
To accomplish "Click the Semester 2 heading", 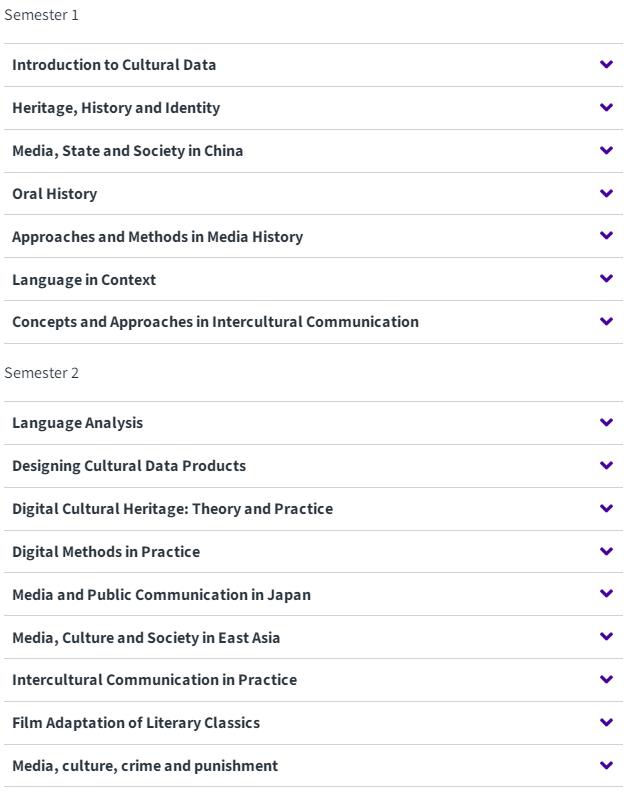I will pyautogui.click(x=41, y=373).
